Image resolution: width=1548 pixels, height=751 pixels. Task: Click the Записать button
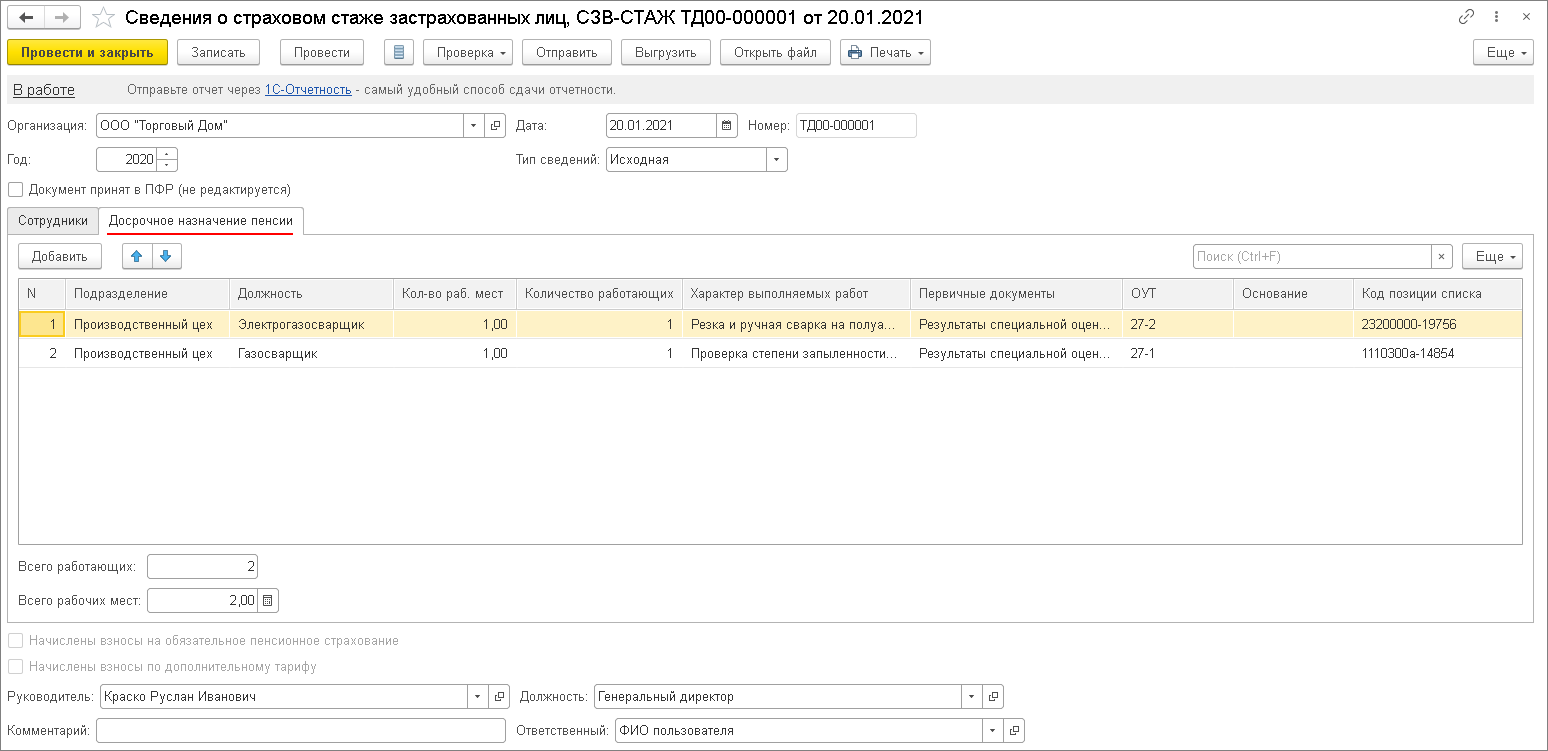(218, 52)
